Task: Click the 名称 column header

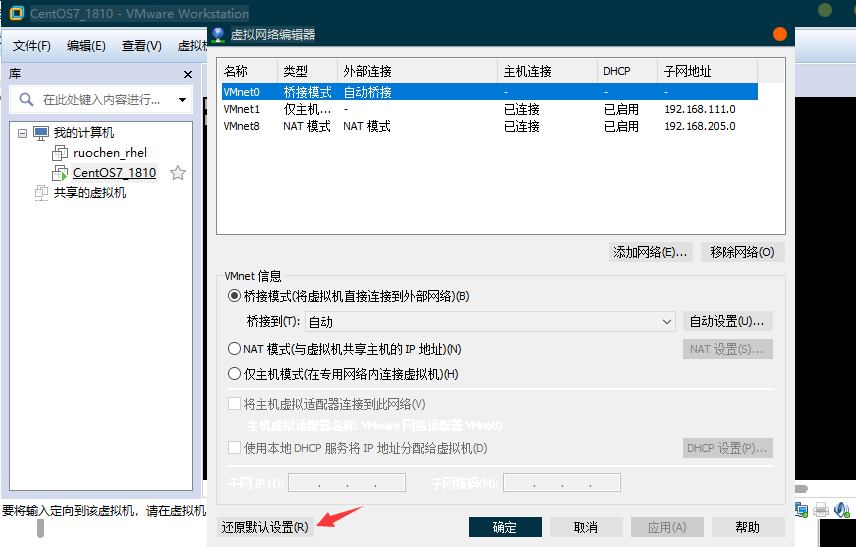Action: click(248, 71)
